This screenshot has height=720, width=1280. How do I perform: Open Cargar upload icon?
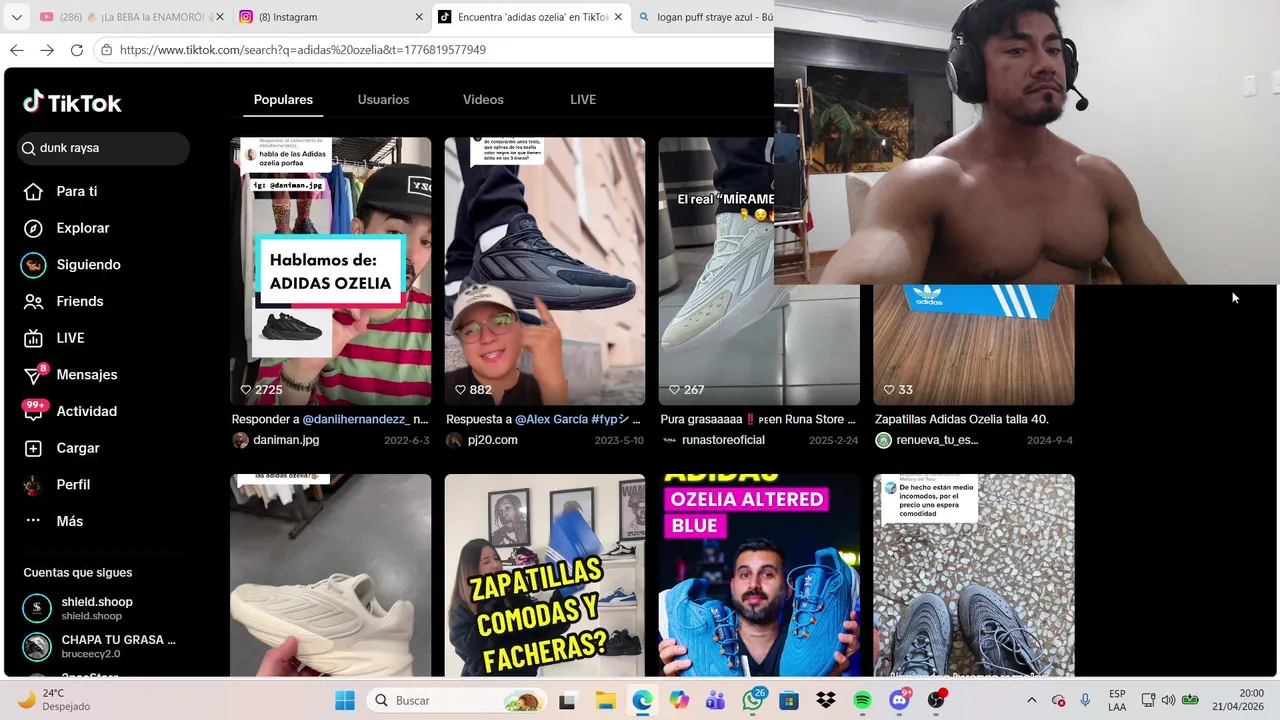pos(33,448)
